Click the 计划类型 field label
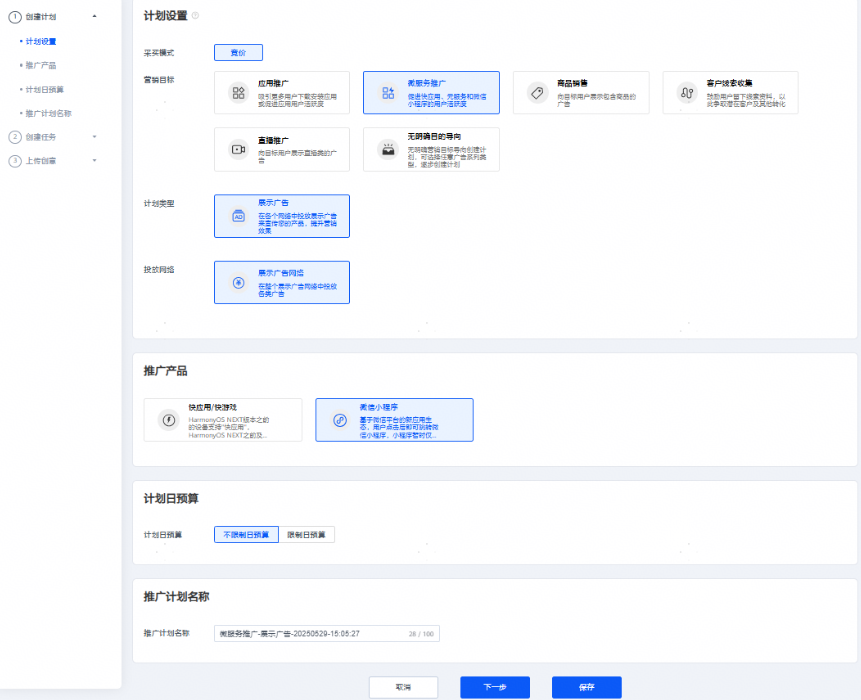The height and width of the screenshot is (700, 861). 159,204
